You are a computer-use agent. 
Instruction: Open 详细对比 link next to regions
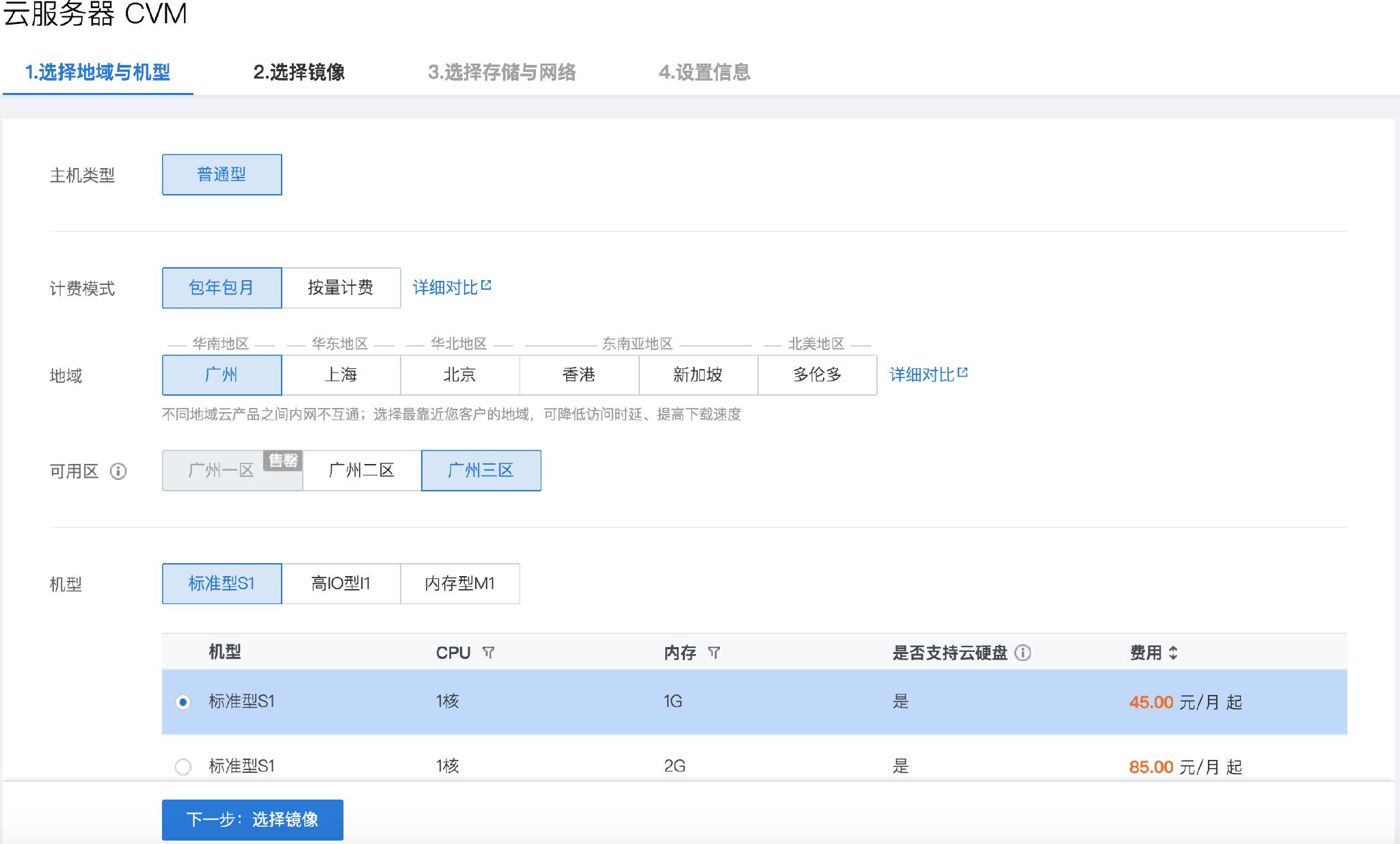tap(928, 375)
